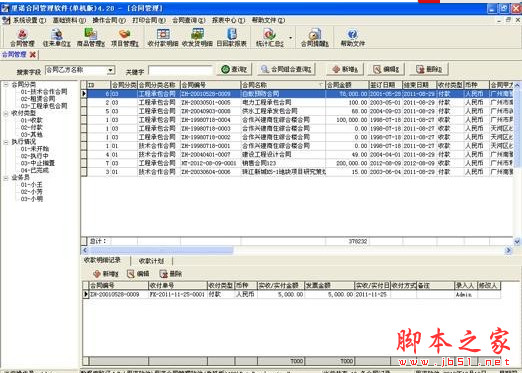Select 03-工程承包合同 in the tree
This screenshot has width=522, height=373.
tap(44, 106)
